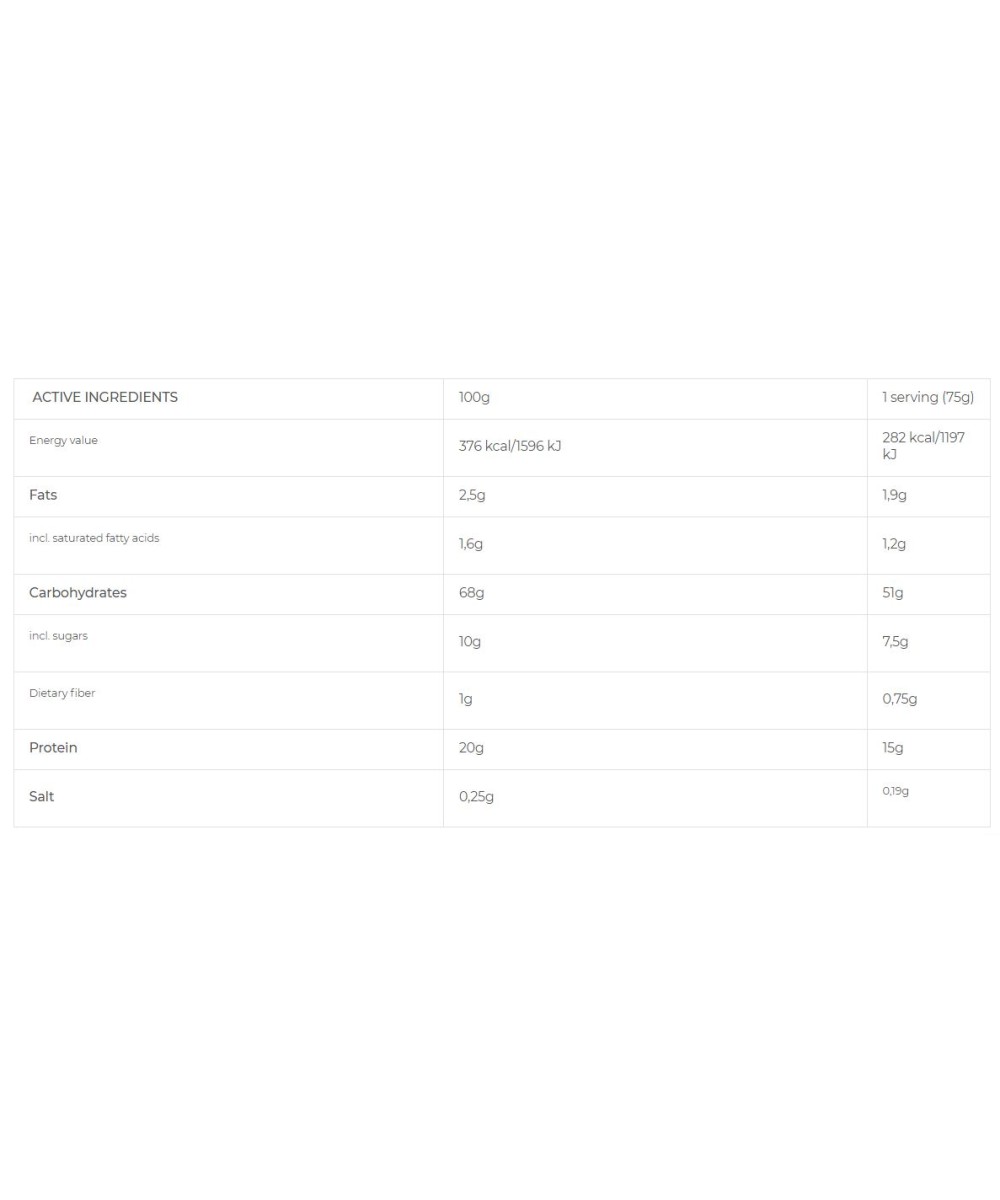
Task: Select the Energy value row label
Action: coord(63,440)
